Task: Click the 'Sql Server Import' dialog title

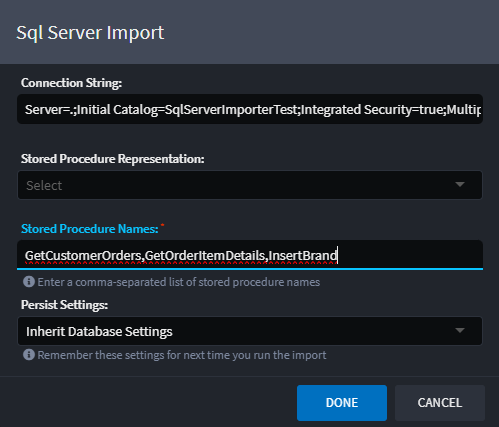Action: pyautogui.click(x=90, y=33)
